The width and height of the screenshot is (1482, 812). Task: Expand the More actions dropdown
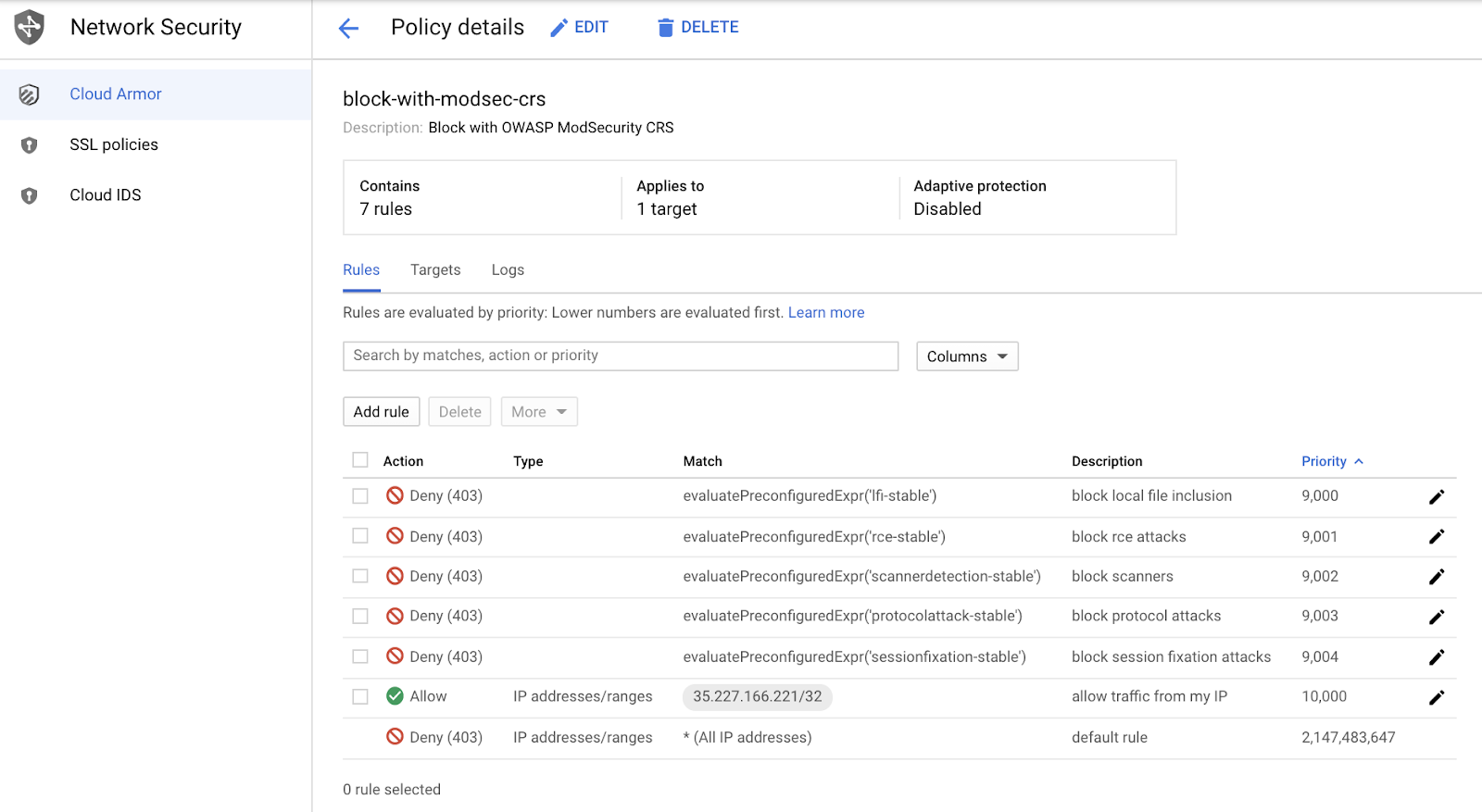pos(539,412)
